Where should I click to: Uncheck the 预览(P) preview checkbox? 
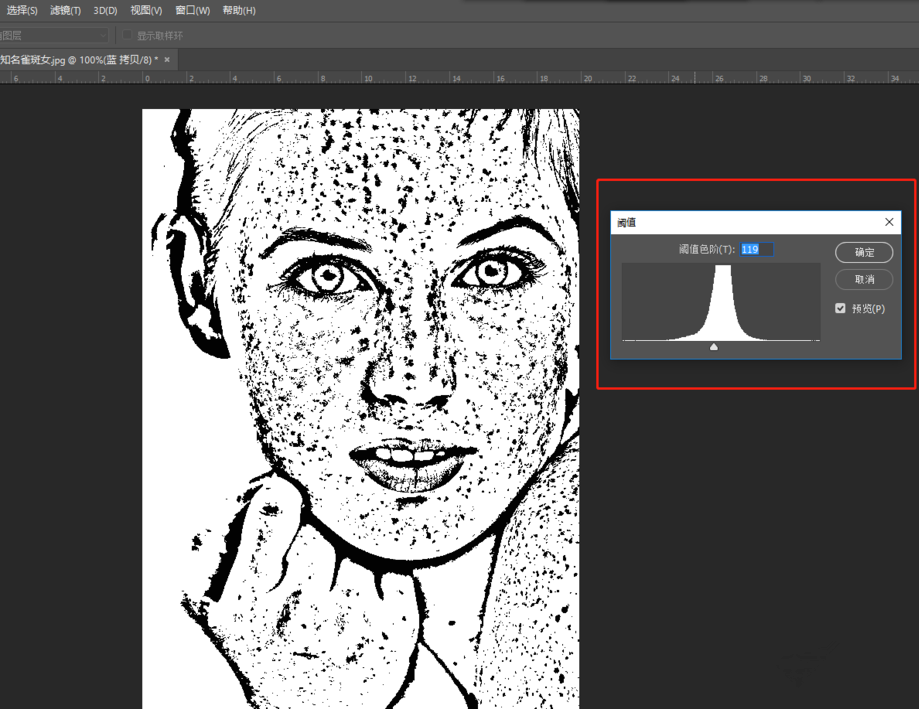[x=840, y=309]
